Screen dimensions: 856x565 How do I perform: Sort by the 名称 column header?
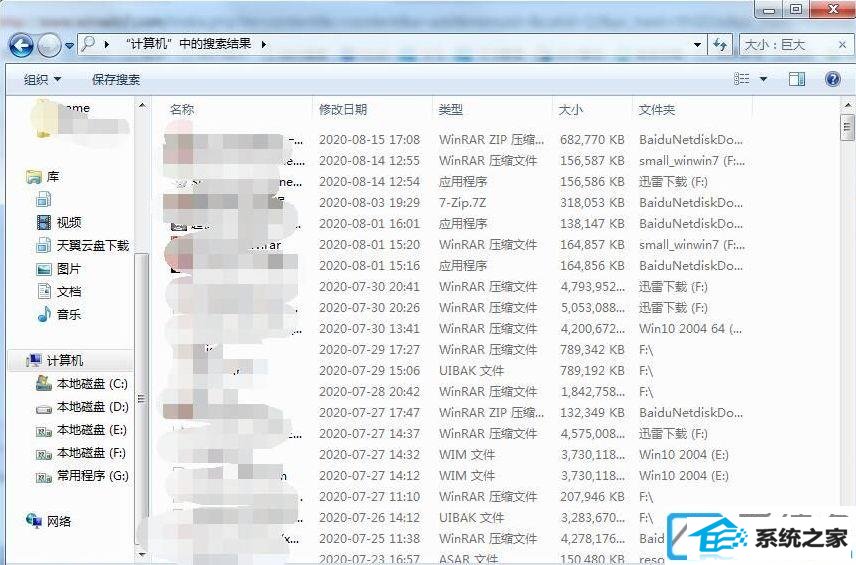tap(182, 110)
